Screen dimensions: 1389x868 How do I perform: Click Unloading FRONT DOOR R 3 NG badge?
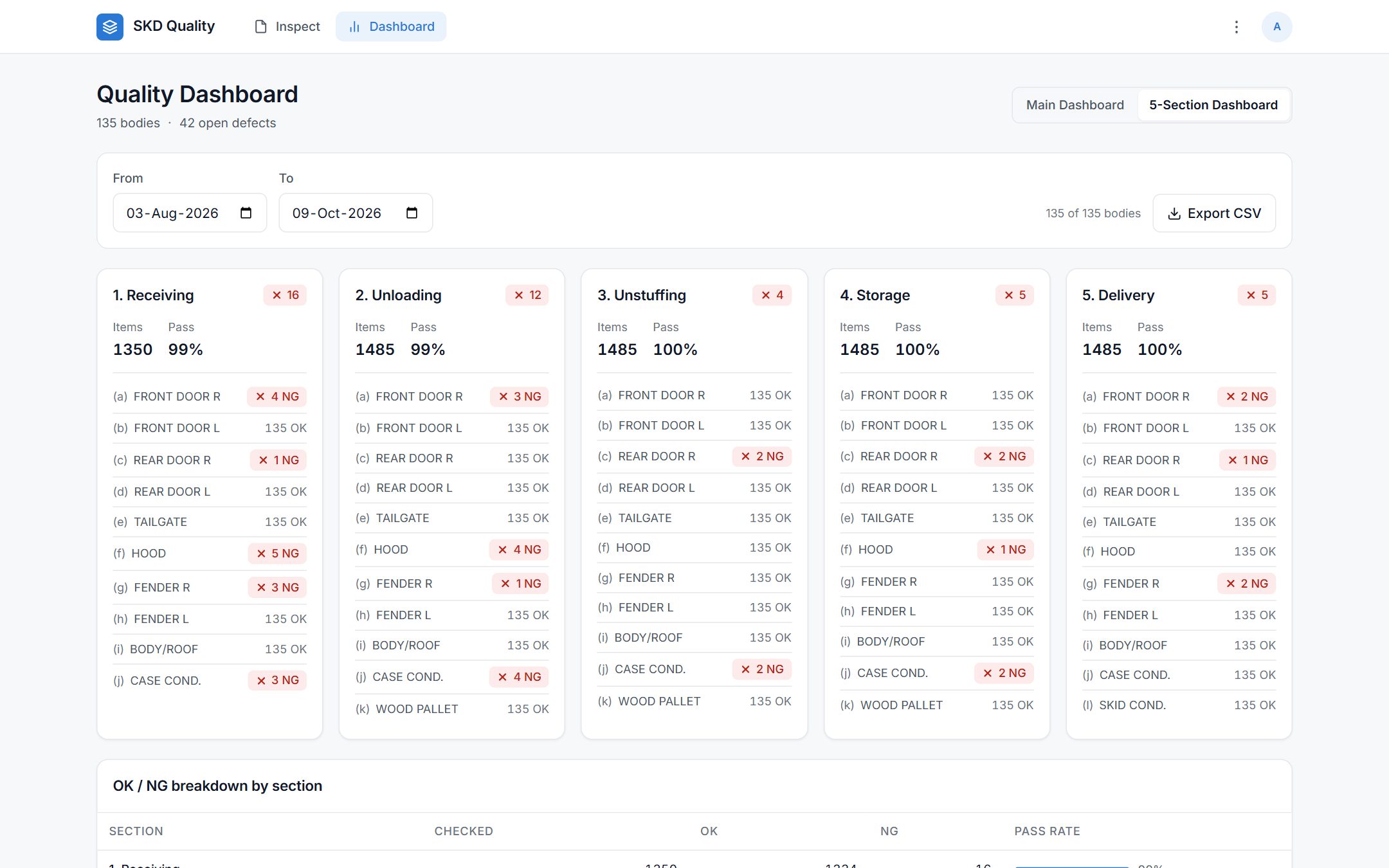(520, 397)
